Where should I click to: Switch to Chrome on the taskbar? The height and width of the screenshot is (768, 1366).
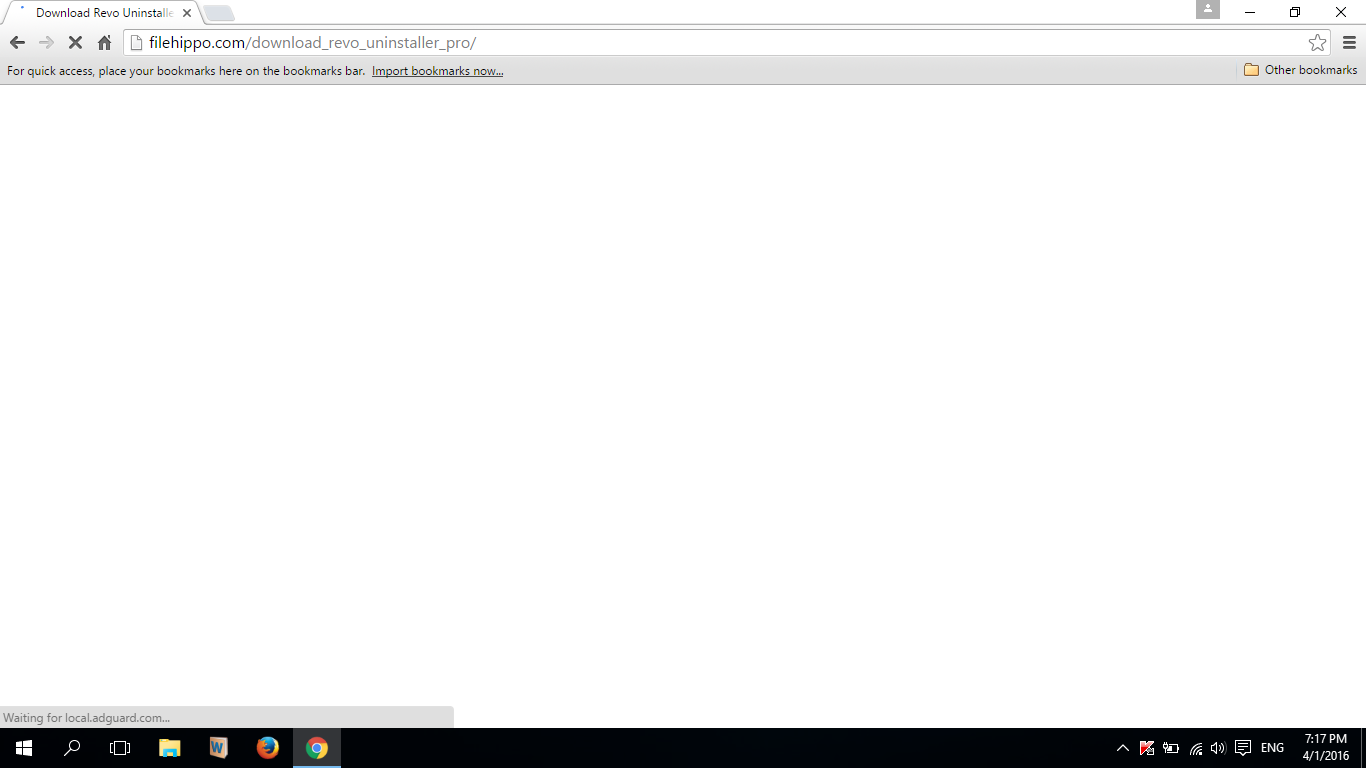point(316,748)
